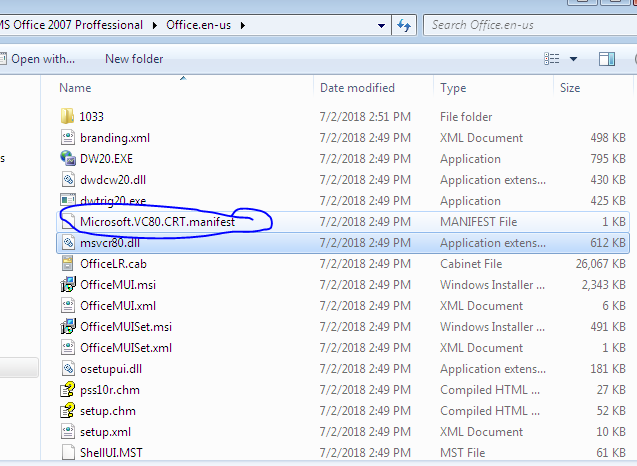Click the MANIFEST File type cell
The width and height of the screenshot is (637, 466).
point(479,222)
